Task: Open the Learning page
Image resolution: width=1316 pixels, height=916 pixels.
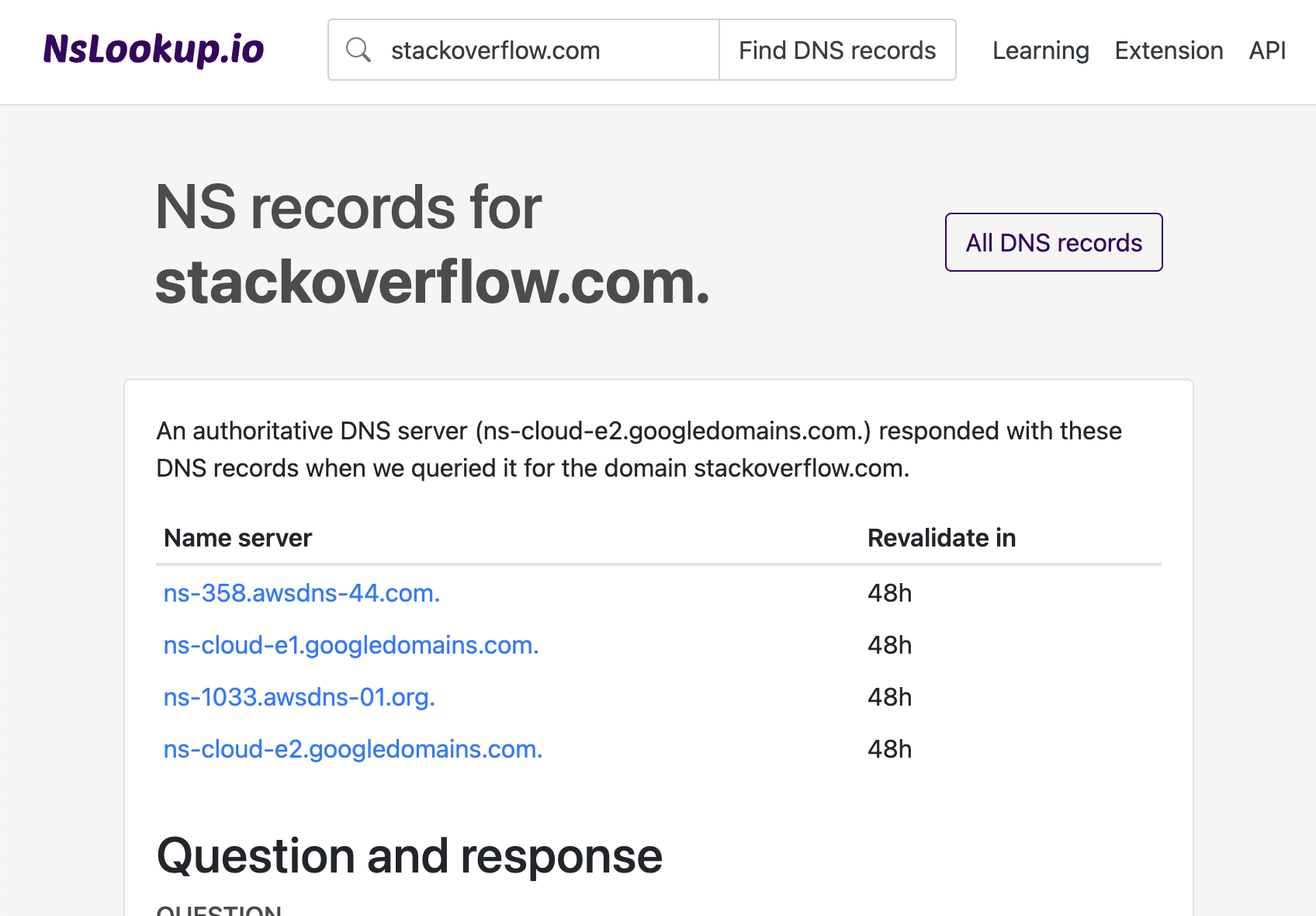Action: click(x=1041, y=50)
